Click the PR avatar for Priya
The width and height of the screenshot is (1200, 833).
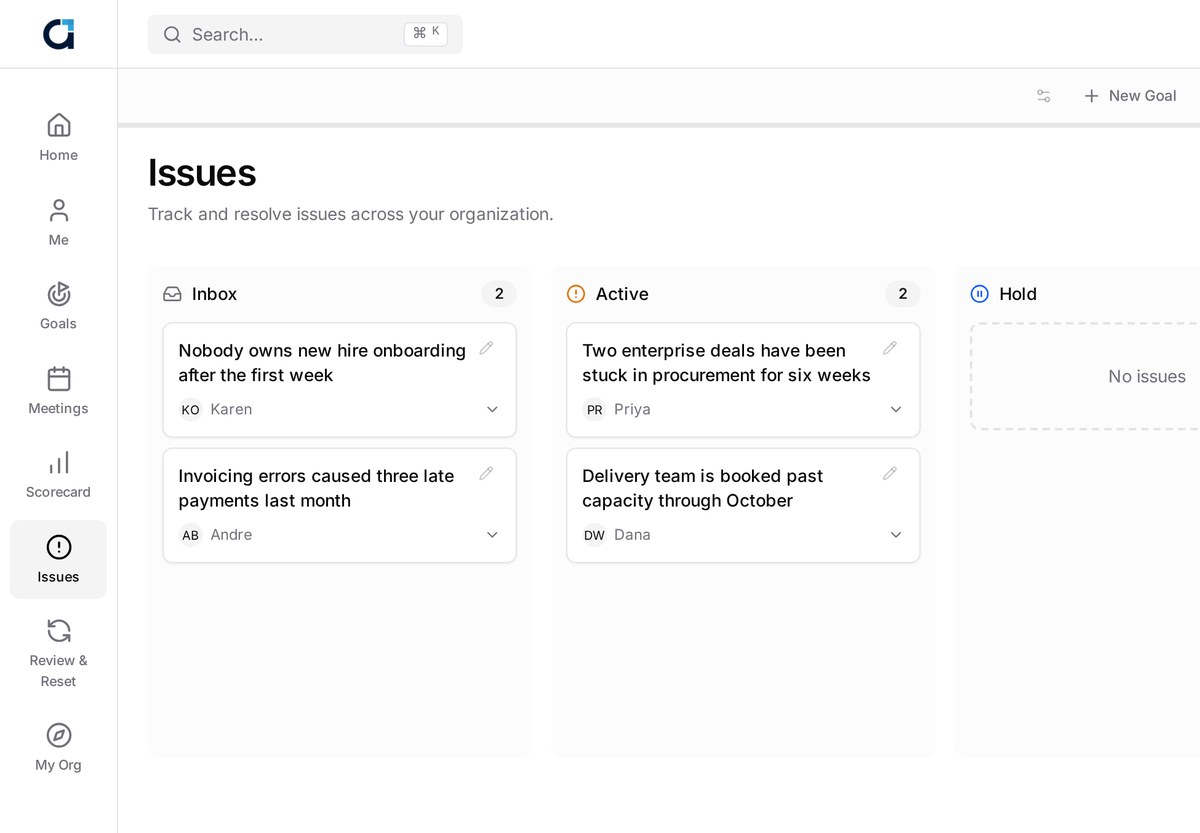pos(595,410)
